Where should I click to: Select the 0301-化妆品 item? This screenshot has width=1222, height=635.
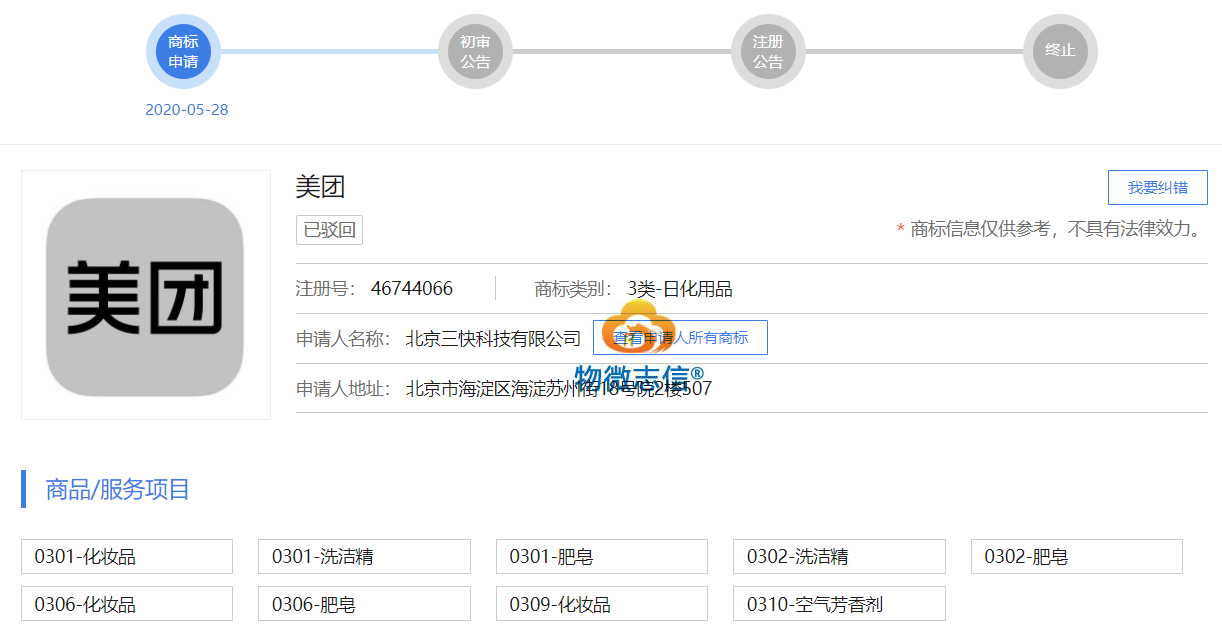click(127, 557)
